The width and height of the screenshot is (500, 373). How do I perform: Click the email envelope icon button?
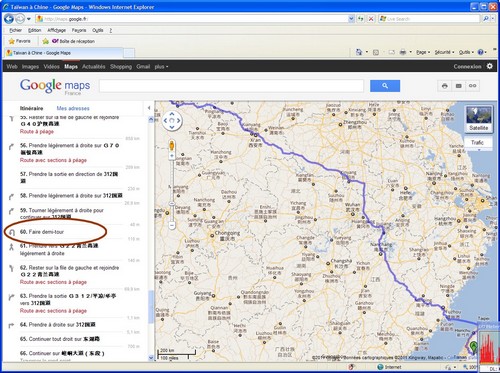pos(458,86)
